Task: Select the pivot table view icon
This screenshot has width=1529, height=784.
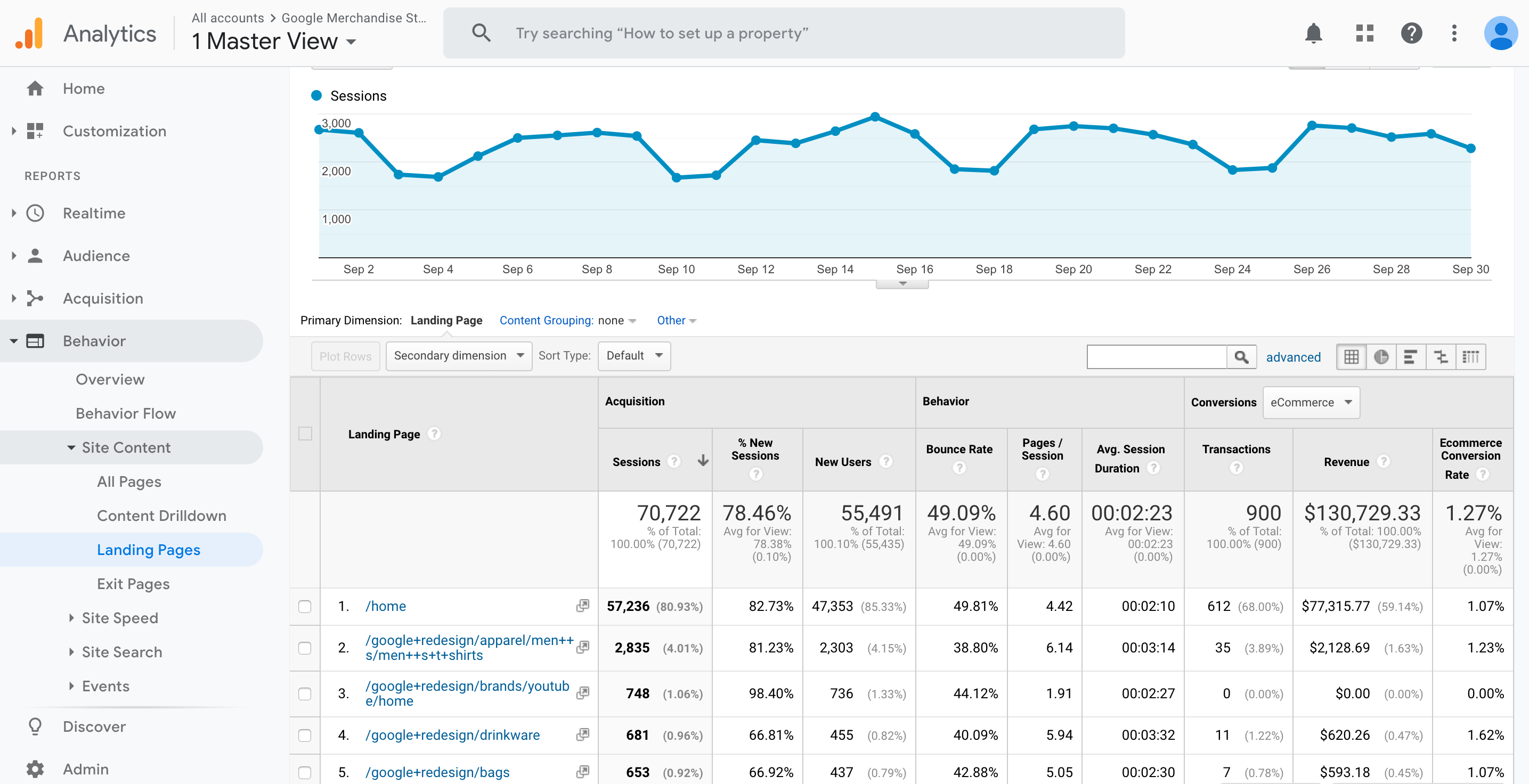Action: pos(1471,357)
